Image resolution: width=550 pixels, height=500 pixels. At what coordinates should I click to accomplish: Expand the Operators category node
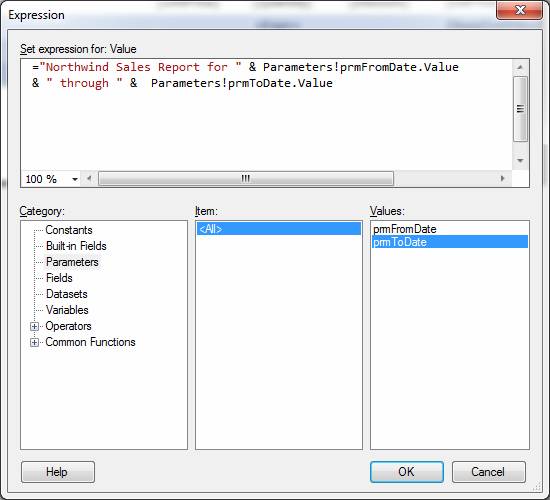tap(34, 326)
